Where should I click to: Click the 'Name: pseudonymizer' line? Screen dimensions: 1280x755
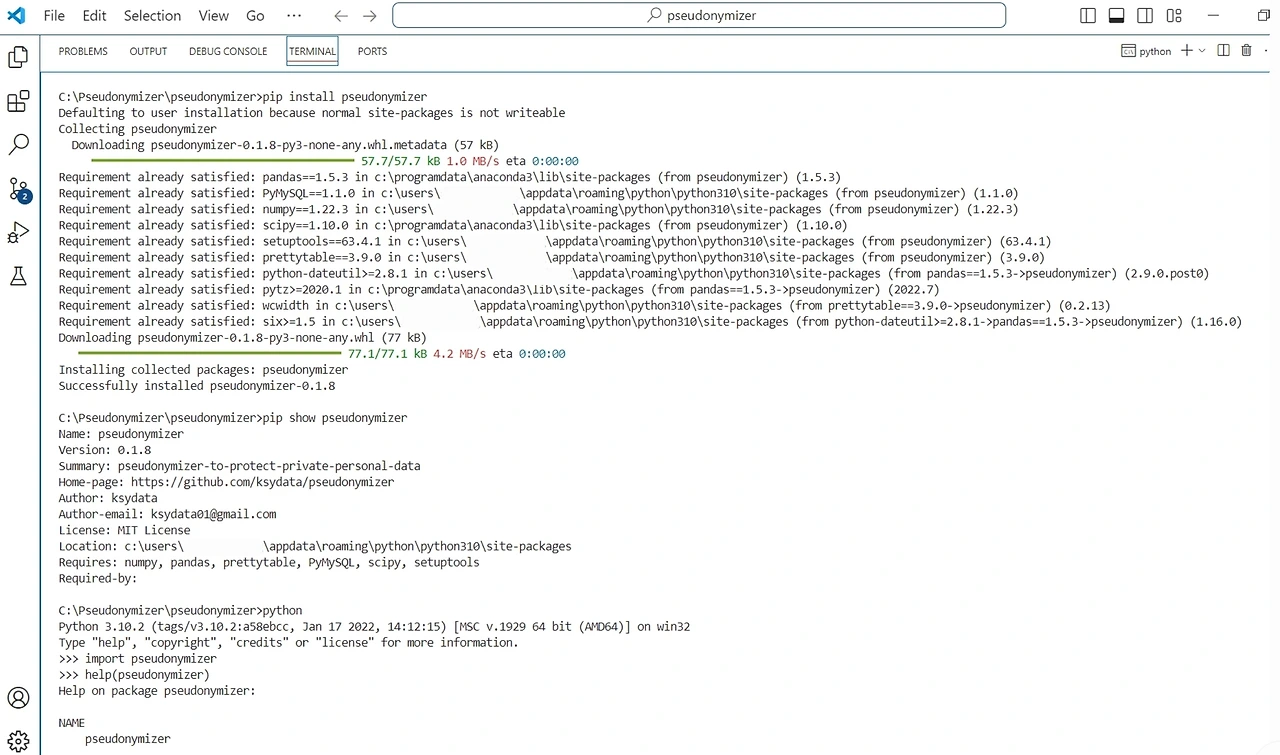tap(121, 434)
